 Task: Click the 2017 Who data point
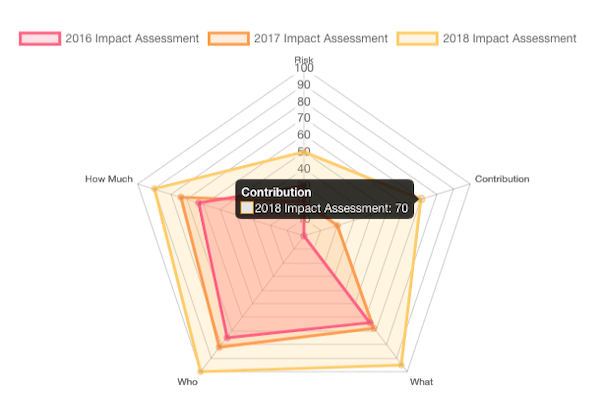(219, 347)
